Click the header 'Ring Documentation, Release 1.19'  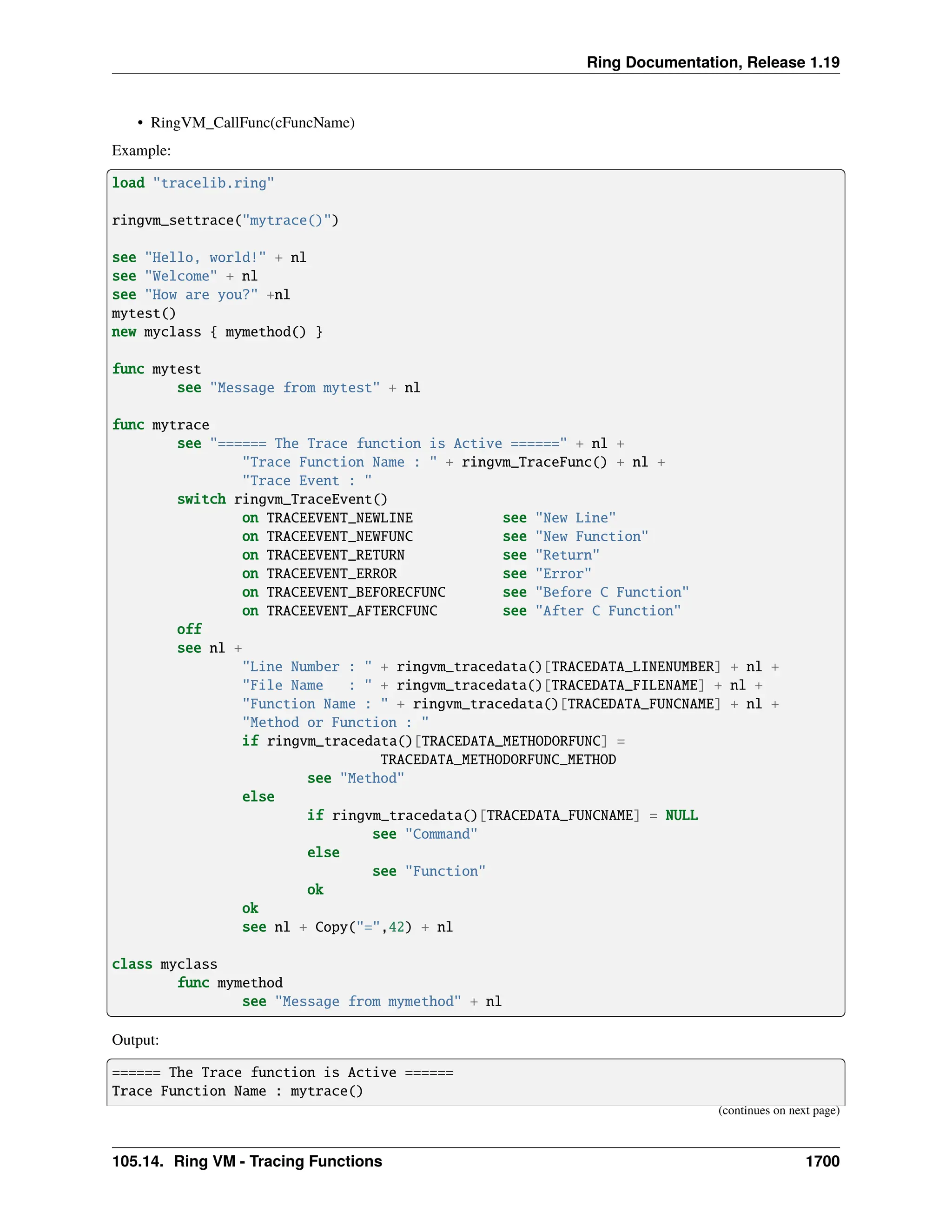[713, 62]
